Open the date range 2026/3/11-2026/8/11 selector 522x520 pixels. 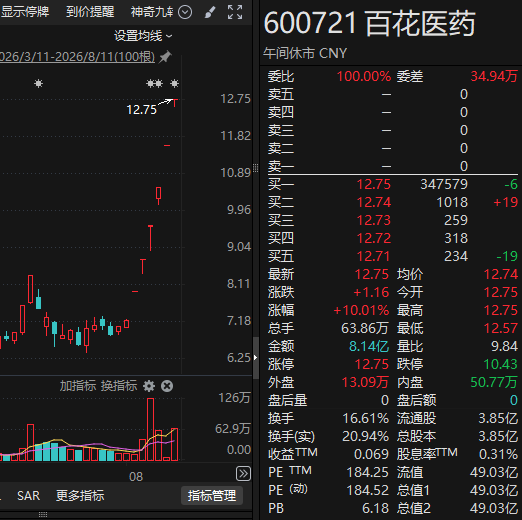point(77,57)
